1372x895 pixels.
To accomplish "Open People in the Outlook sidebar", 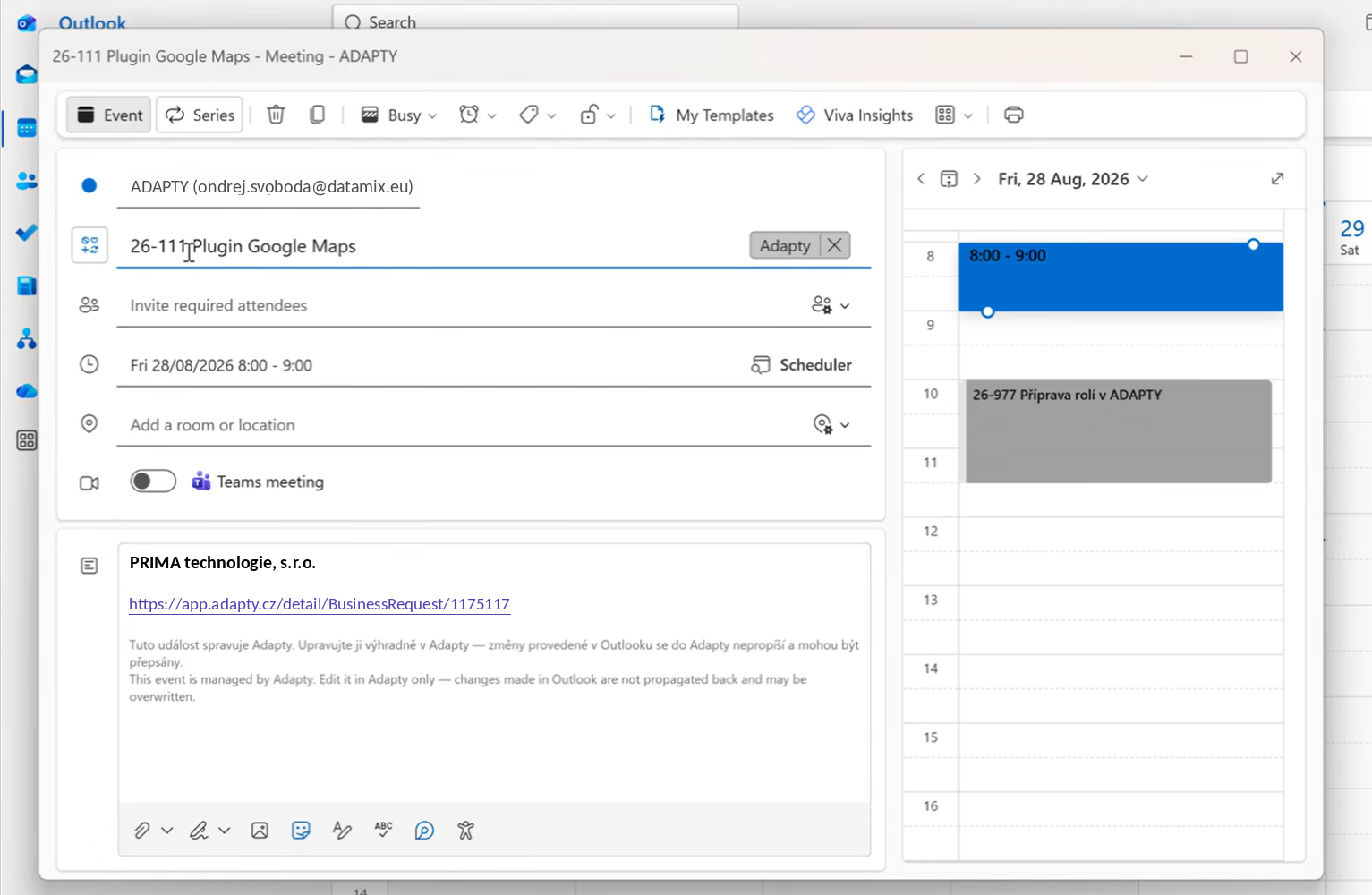I will 27,181.
